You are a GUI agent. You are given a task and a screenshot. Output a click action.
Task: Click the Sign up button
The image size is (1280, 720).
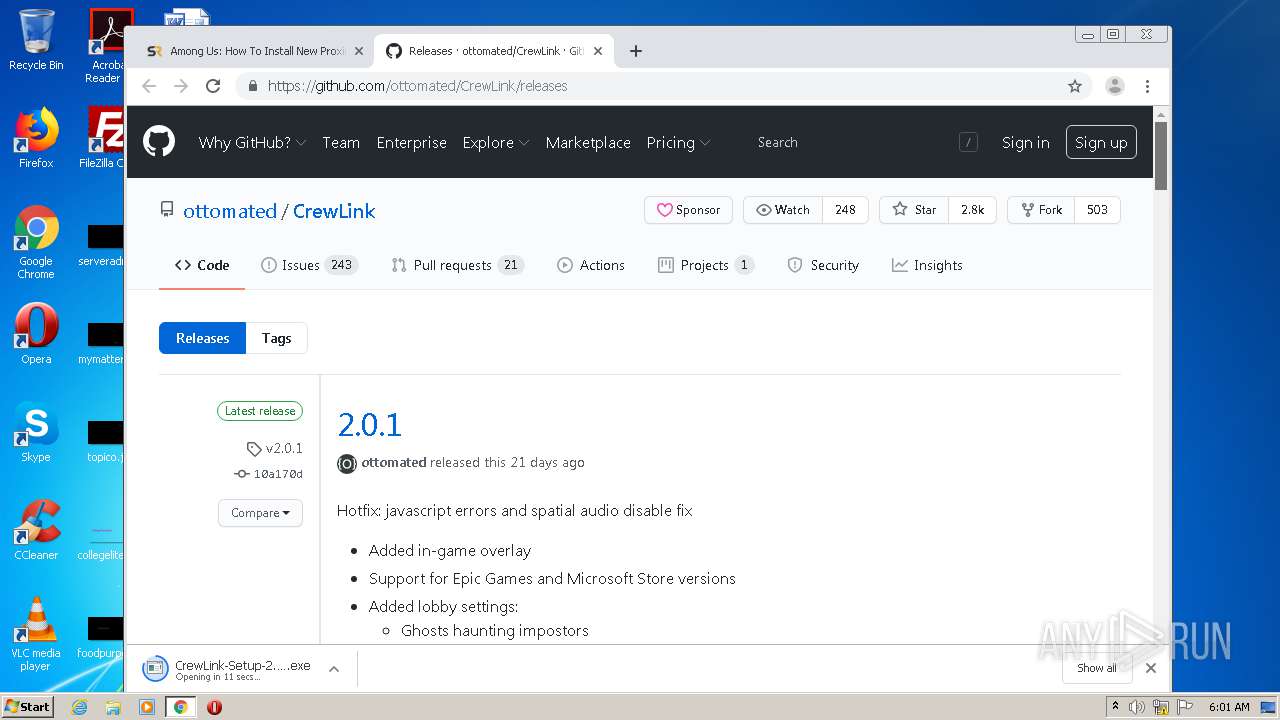coord(1101,142)
